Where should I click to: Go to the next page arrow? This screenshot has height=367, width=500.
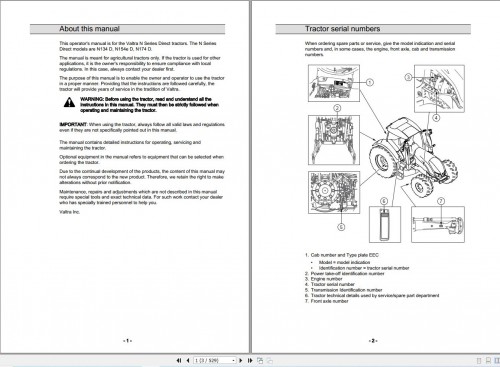(x=241, y=360)
